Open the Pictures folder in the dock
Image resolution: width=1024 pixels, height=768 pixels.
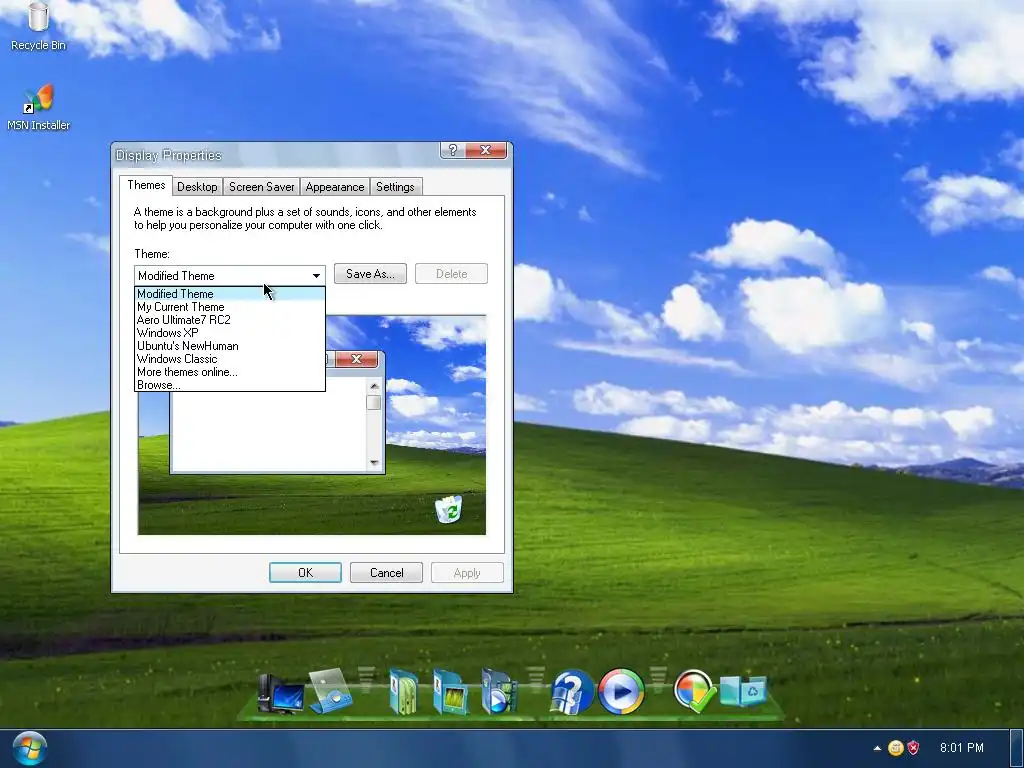pyautogui.click(x=450, y=692)
